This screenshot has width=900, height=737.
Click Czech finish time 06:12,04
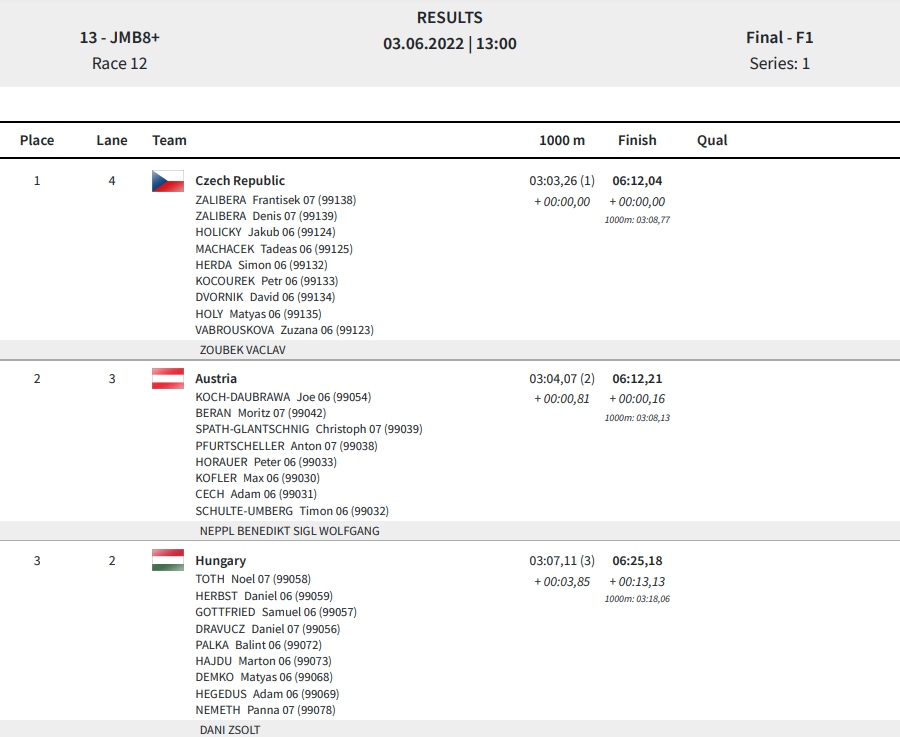click(637, 181)
